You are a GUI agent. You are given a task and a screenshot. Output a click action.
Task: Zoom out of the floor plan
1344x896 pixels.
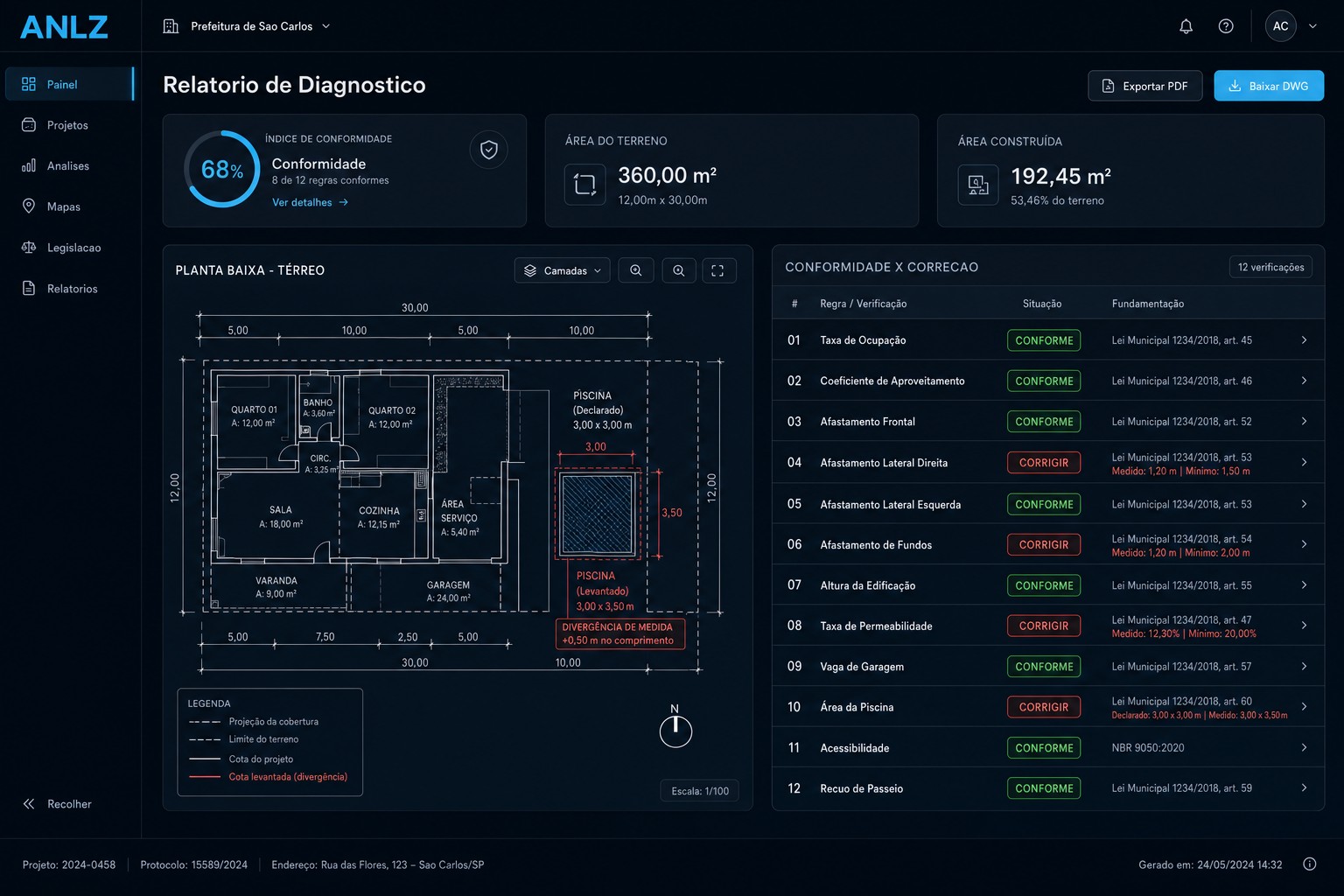point(679,270)
